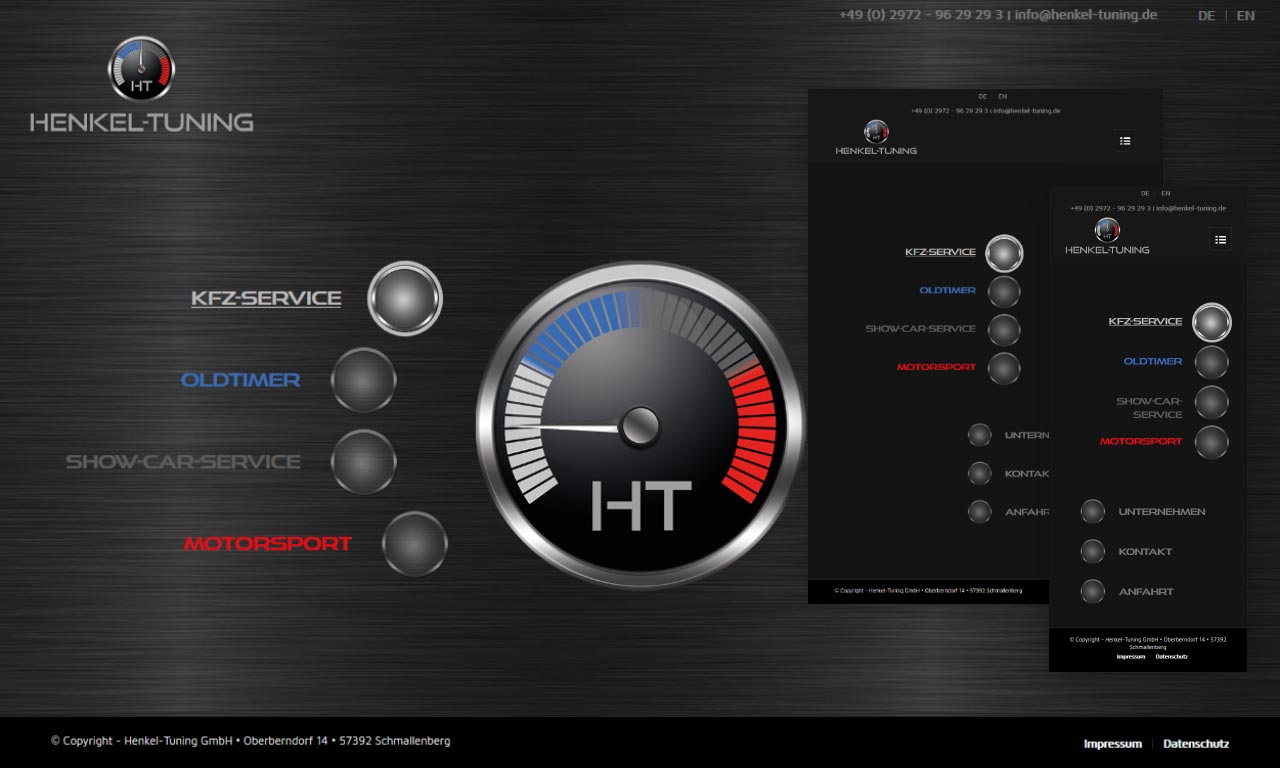Screen dimensions: 1280x768
Task: Open the large blue Oldtimer menu entry
Action: click(240, 380)
